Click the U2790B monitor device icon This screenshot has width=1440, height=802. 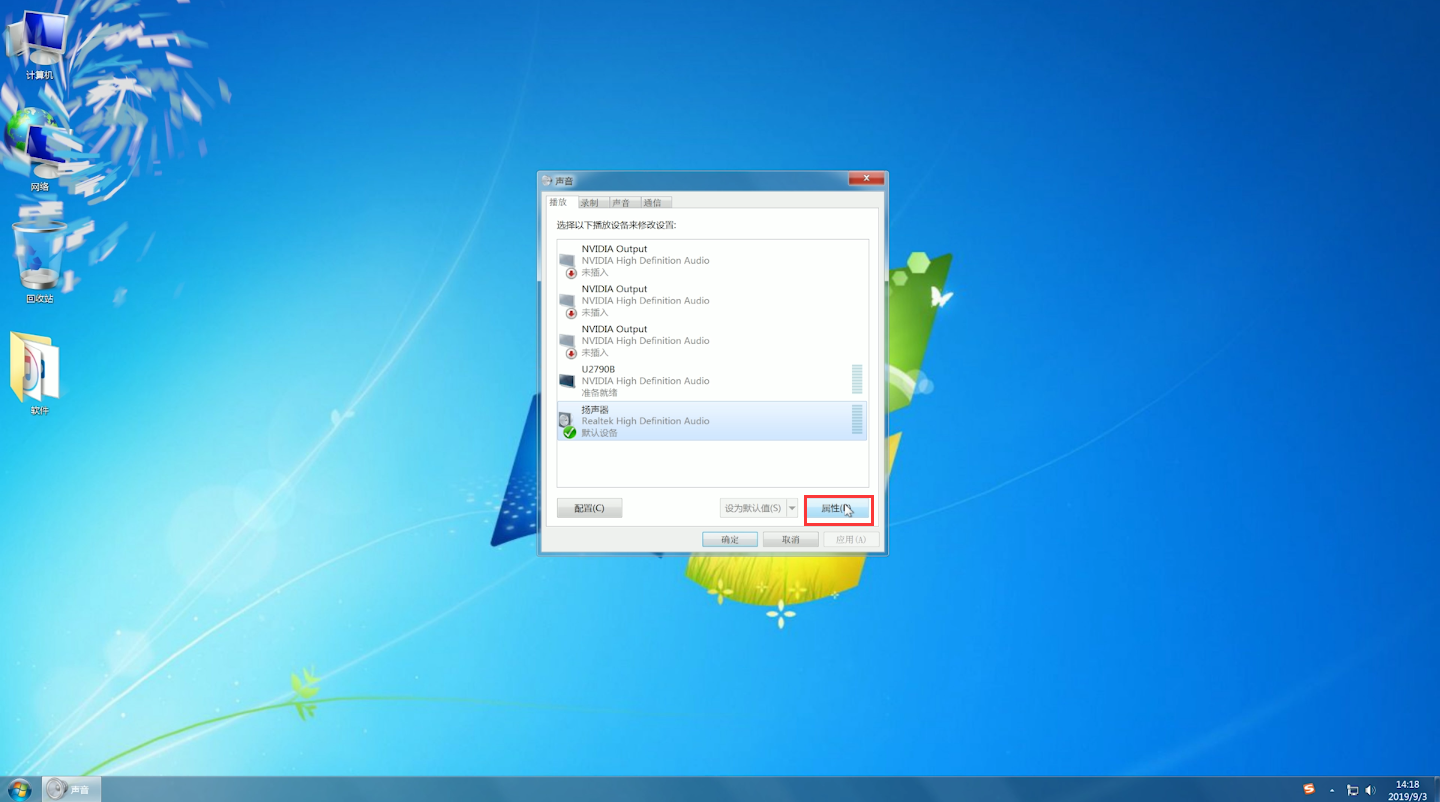click(568, 381)
